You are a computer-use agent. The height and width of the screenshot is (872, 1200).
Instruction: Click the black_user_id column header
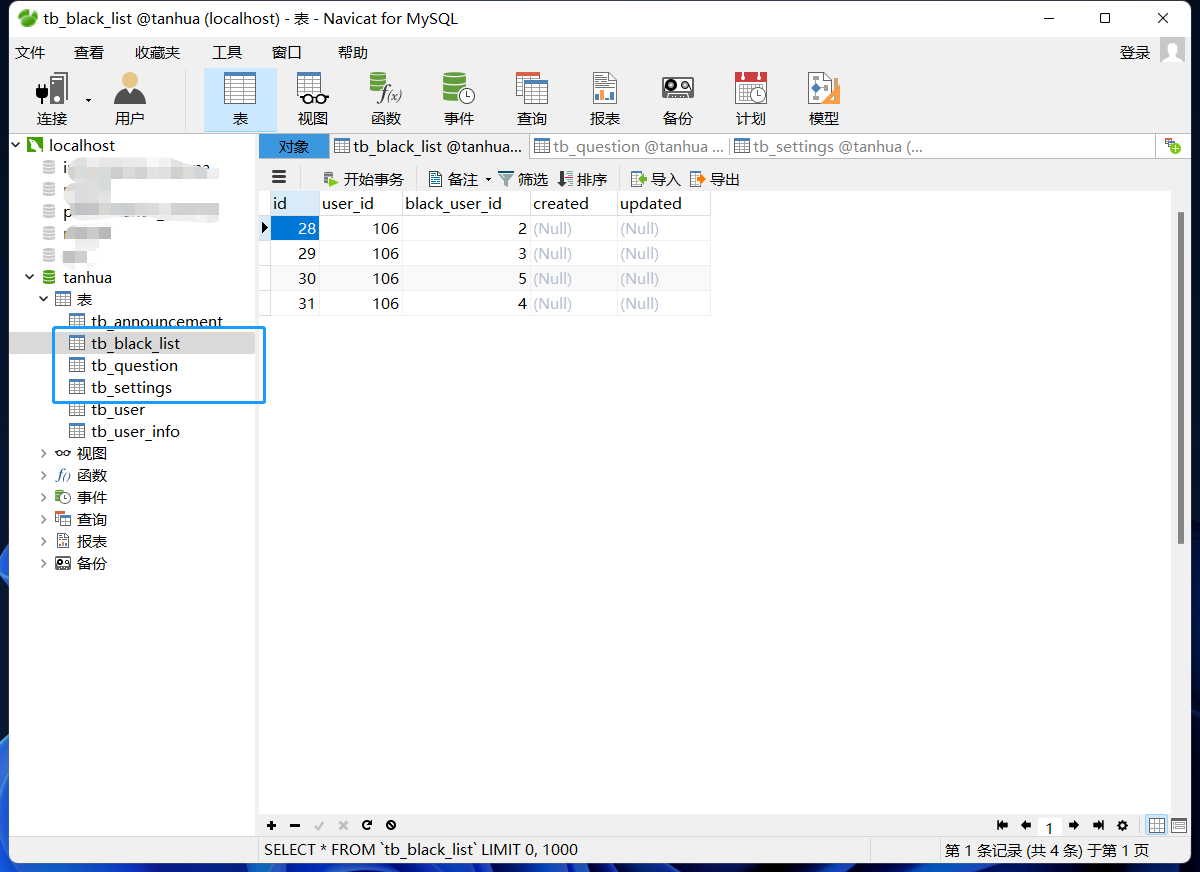coord(466,203)
